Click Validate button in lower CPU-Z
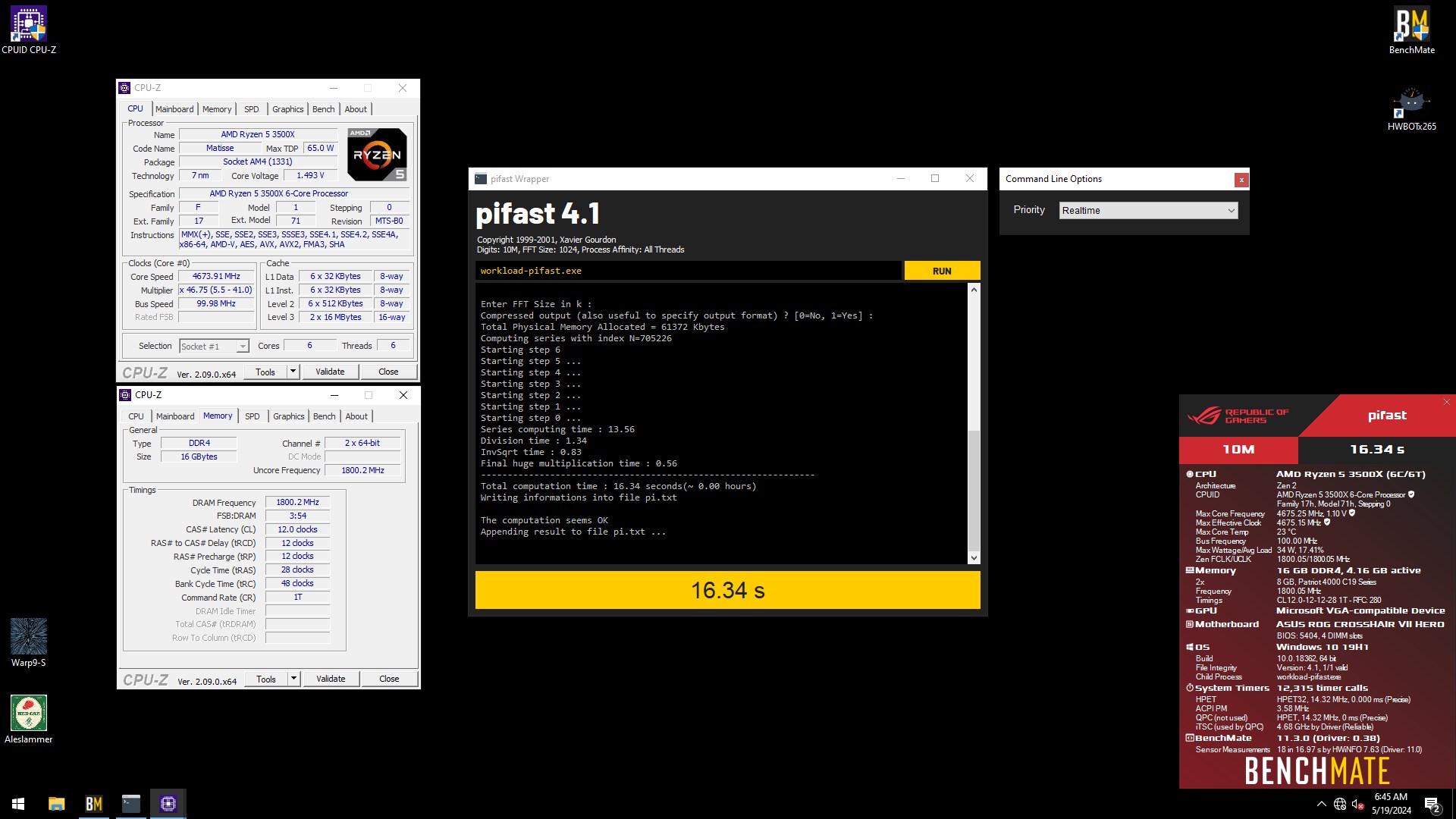 click(x=331, y=679)
